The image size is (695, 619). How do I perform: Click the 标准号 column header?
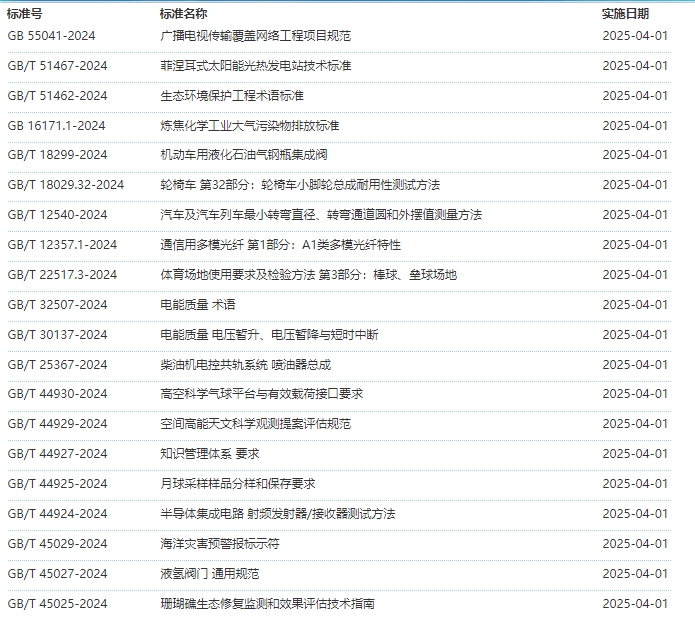(x=24, y=14)
